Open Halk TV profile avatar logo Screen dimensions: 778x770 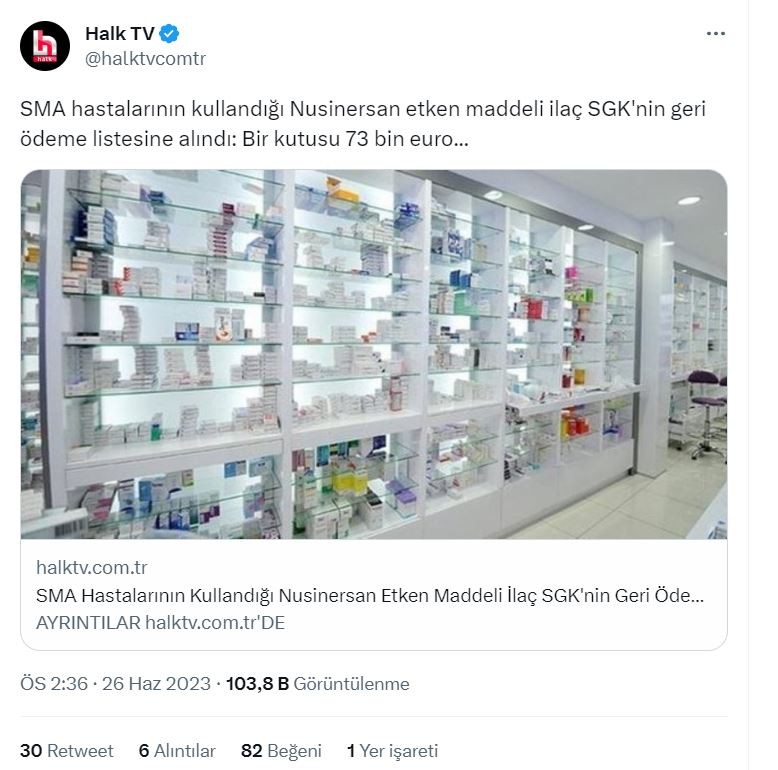click(x=45, y=46)
